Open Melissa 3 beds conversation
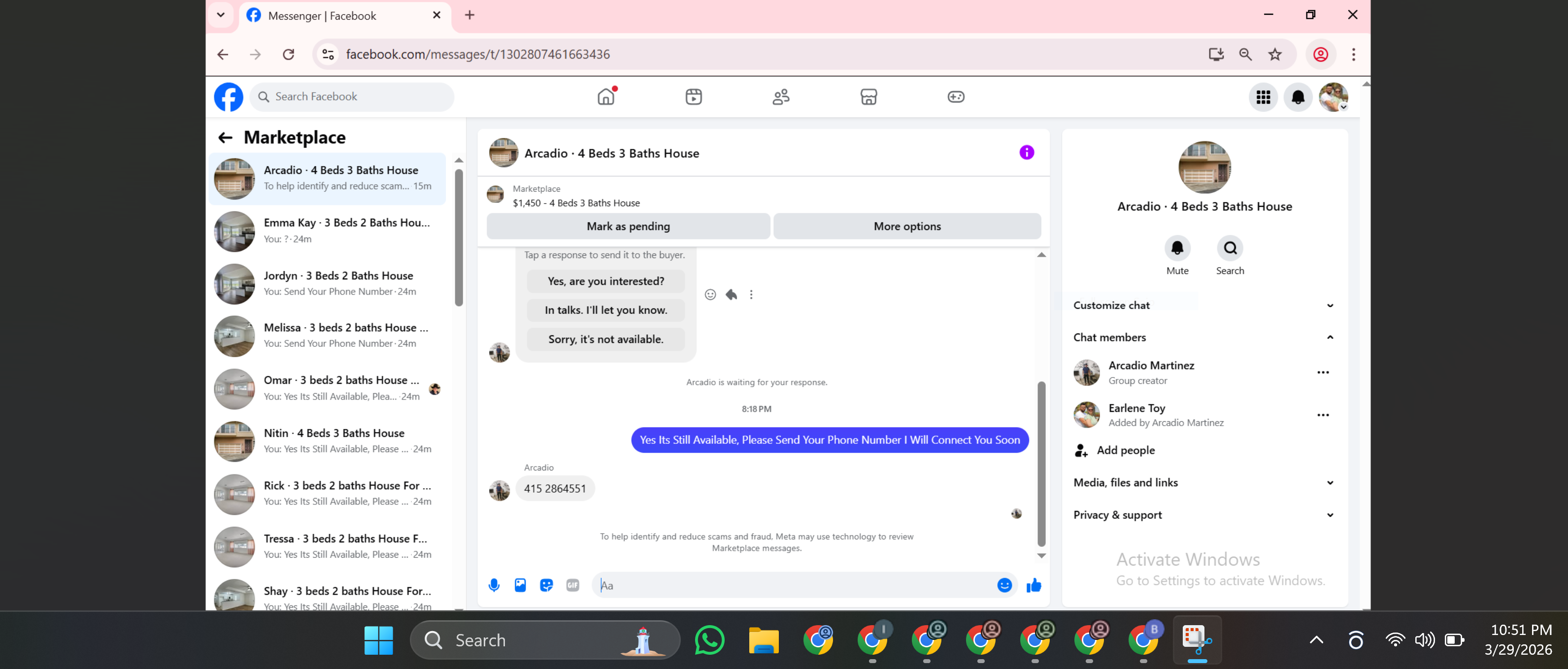This screenshot has height=669, width=1568. (x=328, y=335)
